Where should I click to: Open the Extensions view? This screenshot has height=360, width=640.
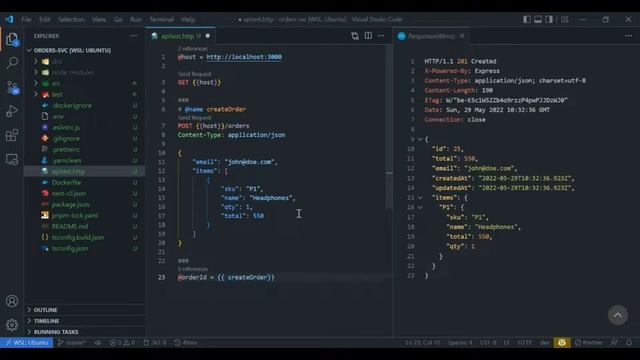click(x=12, y=135)
